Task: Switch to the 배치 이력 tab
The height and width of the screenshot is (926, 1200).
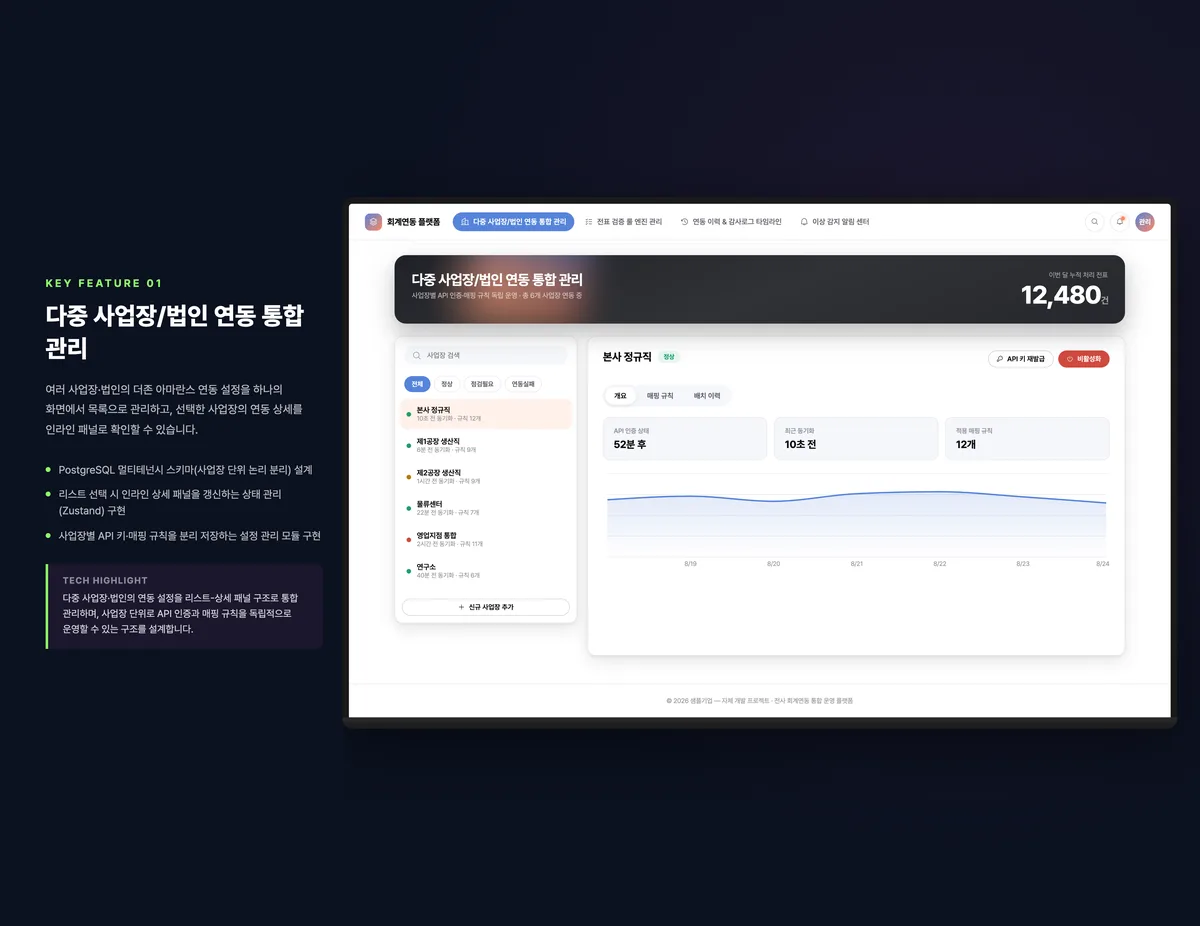Action: click(707, 396)
